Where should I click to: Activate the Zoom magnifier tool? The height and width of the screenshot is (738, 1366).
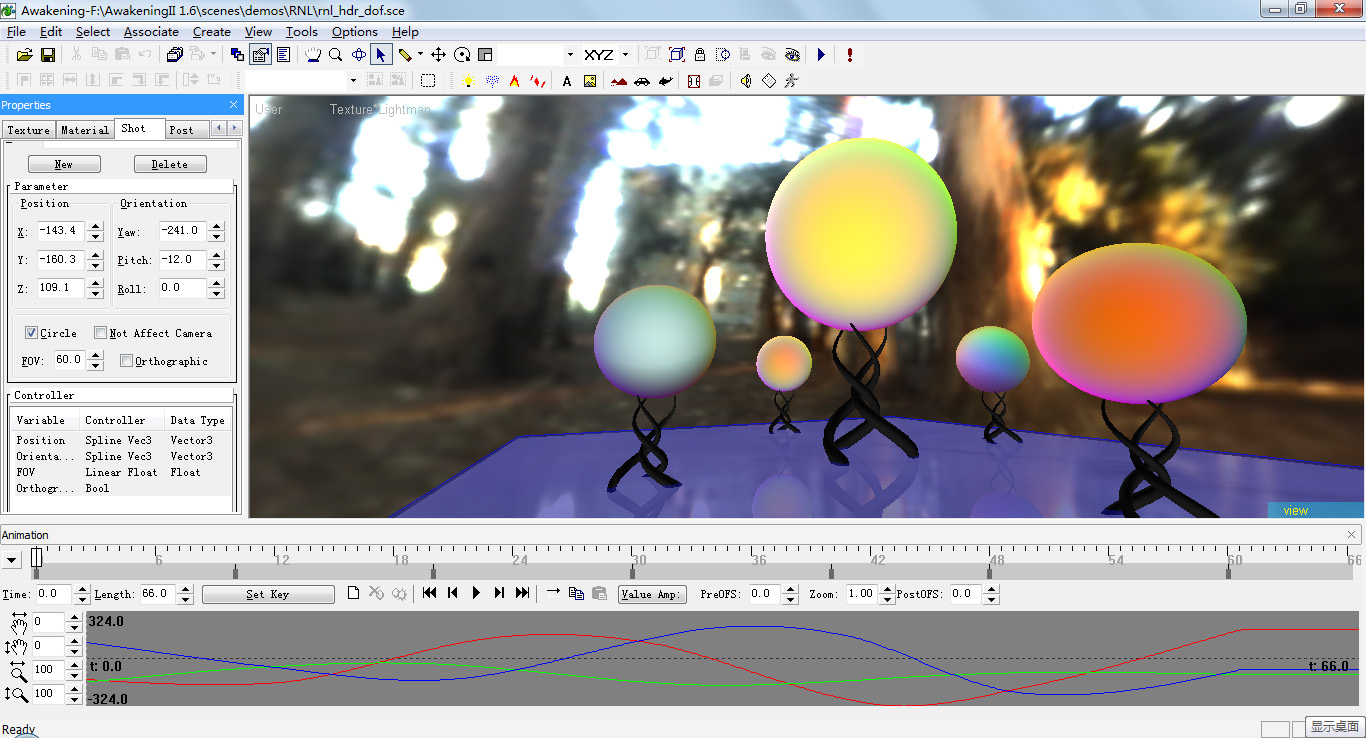click(x=336, y=54)
